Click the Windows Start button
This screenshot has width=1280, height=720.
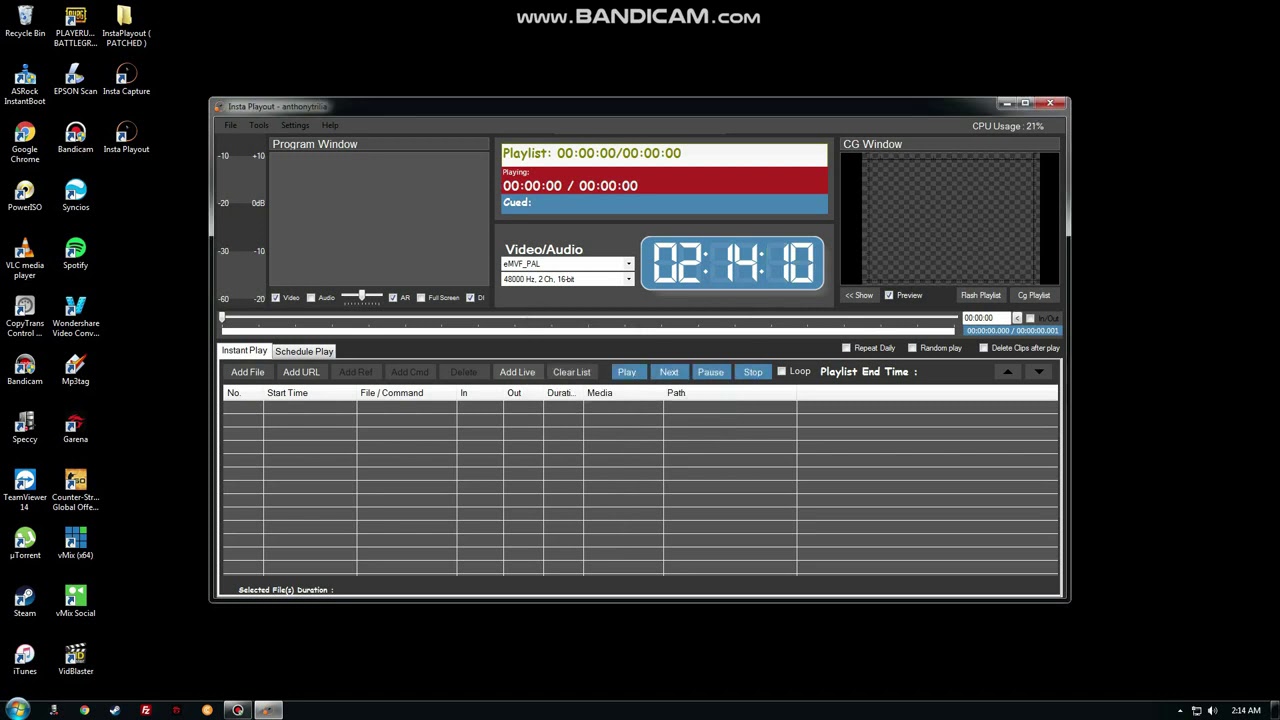point(17,710)
